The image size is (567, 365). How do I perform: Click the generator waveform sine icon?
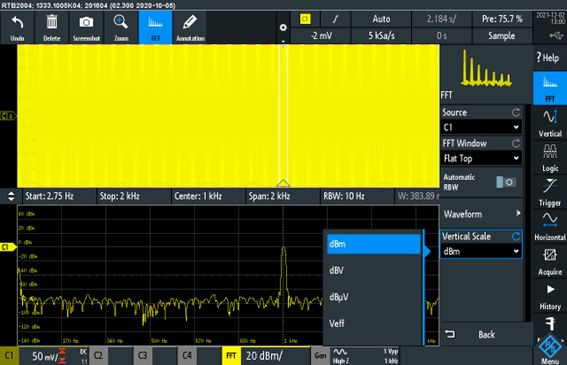point(340,352)
